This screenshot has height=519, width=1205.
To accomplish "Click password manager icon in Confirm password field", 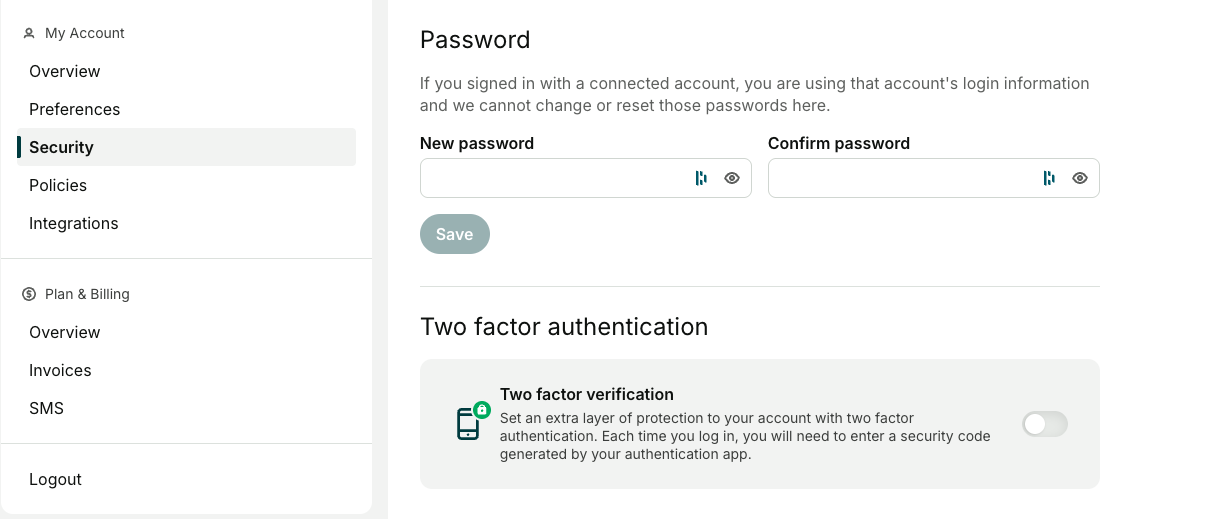I will pyautogui.click(x=1049, y=178).
